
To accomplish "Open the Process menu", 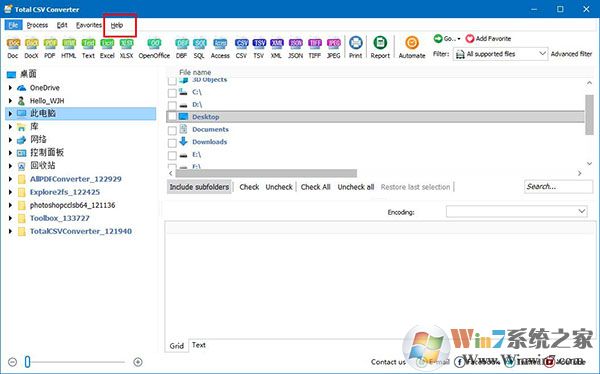I will (37, 25).
